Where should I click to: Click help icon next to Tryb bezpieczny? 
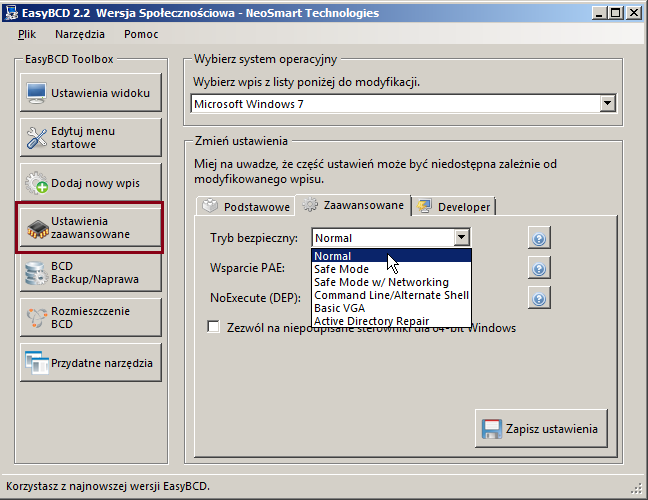(x=539, y=238)
